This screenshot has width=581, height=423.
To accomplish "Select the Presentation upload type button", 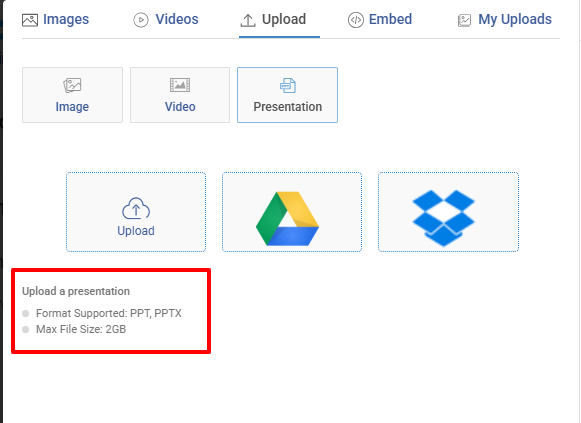I will (288, 95).
